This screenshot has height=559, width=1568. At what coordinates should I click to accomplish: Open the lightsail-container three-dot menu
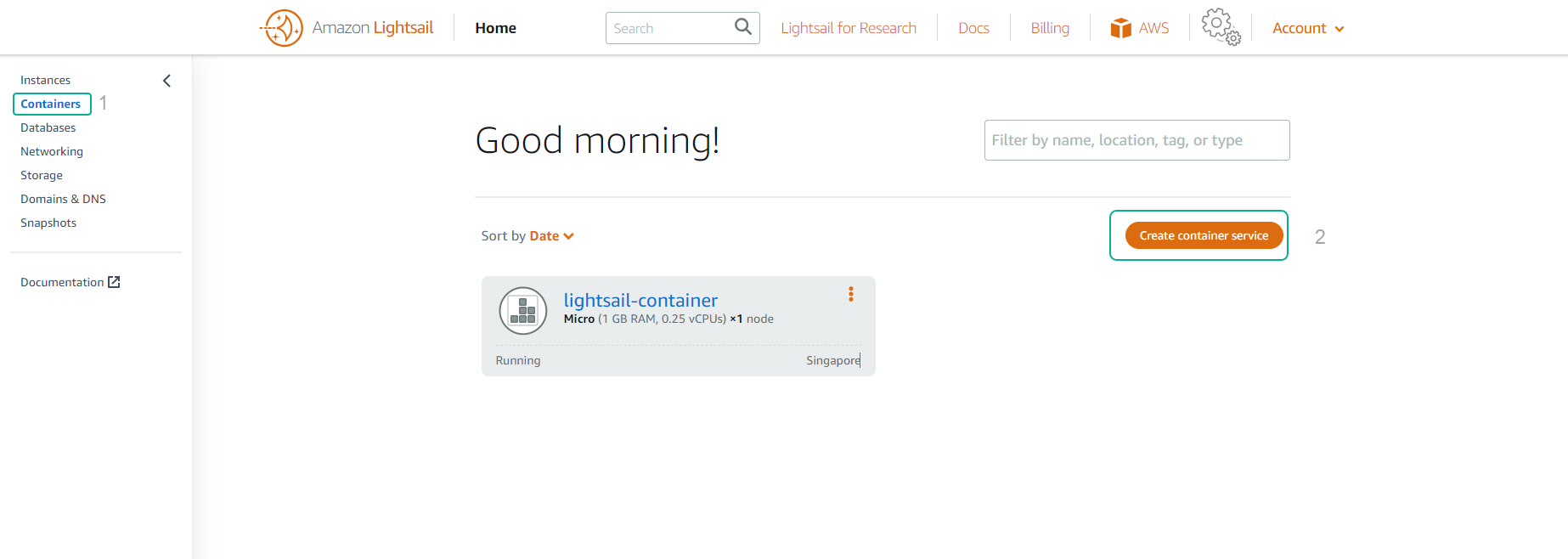coord(850,294)
